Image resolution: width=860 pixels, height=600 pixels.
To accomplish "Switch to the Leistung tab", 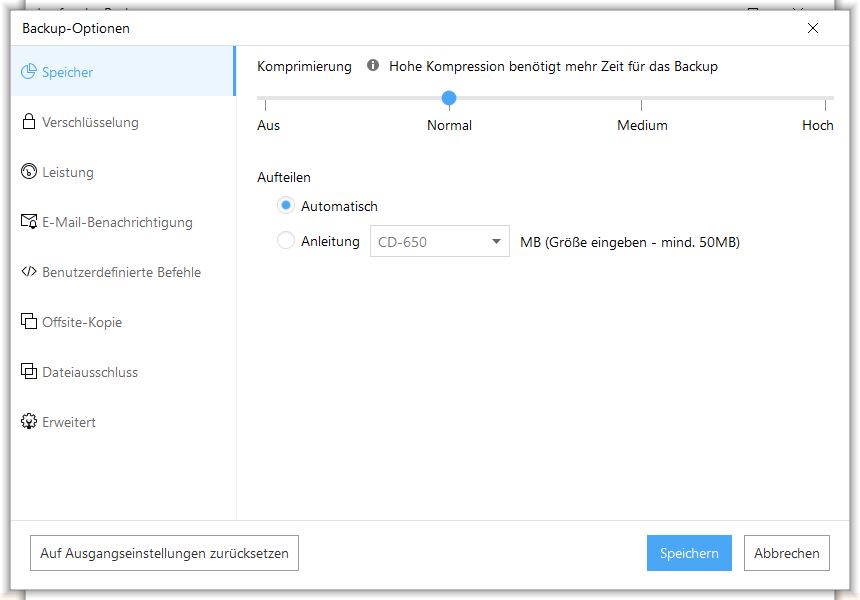I will pos(123,172).
